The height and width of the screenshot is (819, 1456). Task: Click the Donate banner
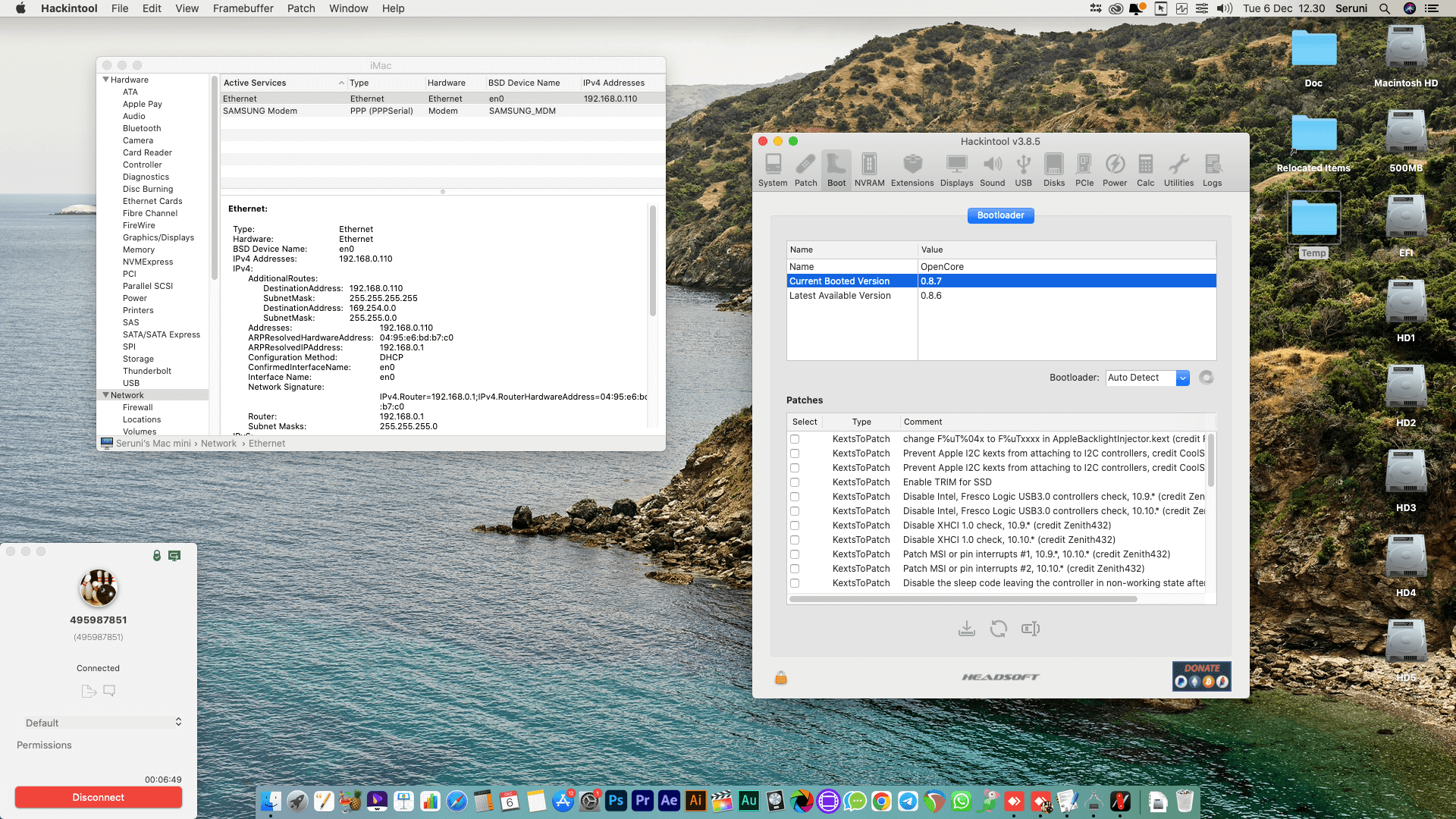1201,676
